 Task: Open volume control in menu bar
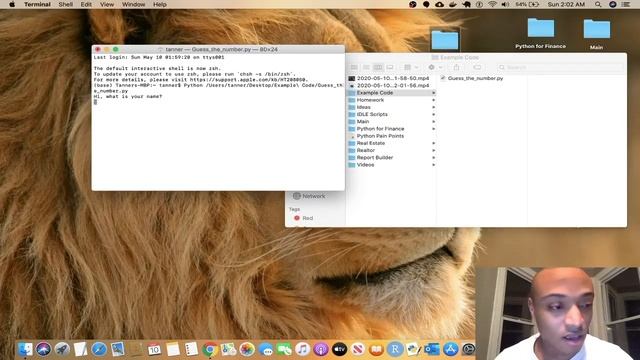point(505,4)
